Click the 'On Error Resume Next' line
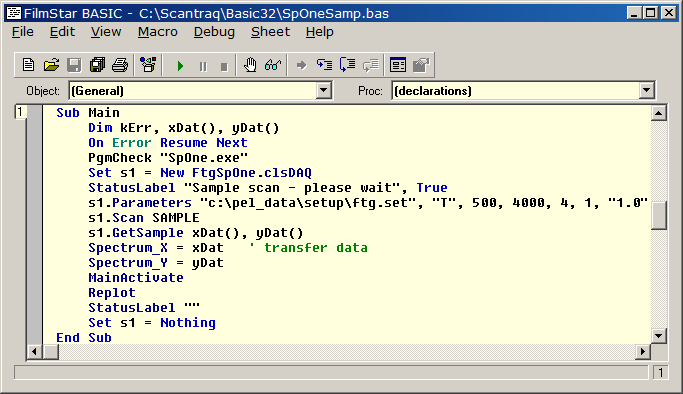This screenshot has height=394, width=683. click(168, 143)
